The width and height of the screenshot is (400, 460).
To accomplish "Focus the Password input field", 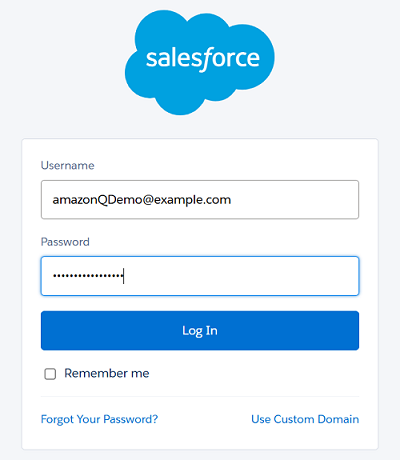I will [200, 276].
